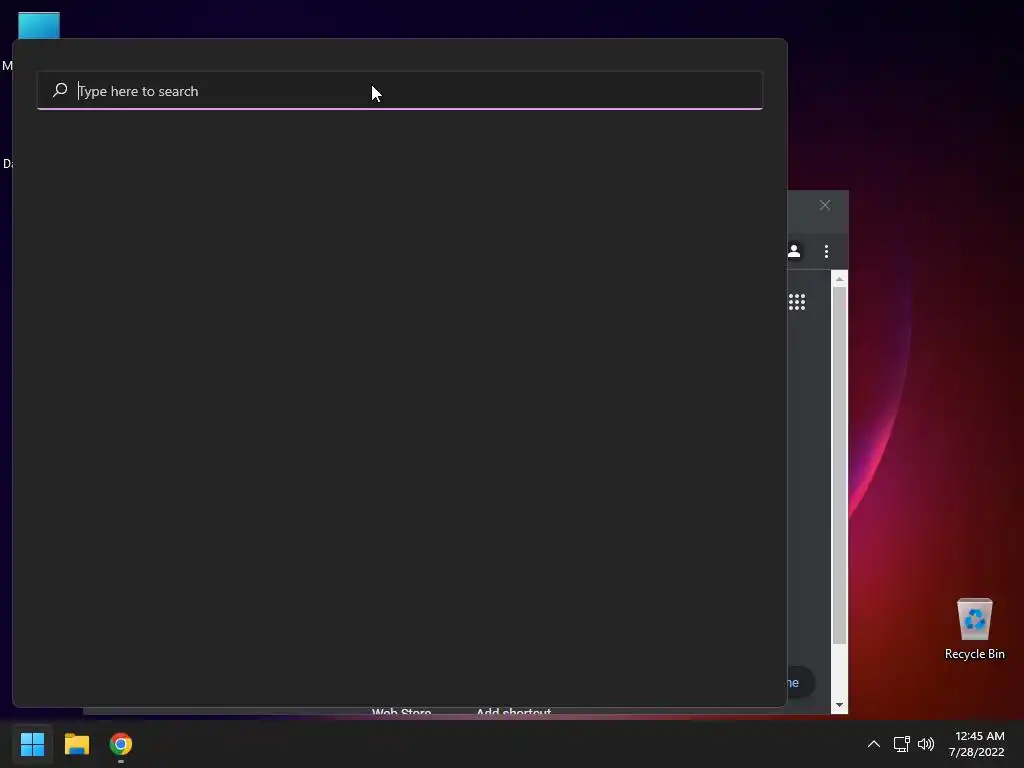1024x768 pixels.
Task: Open the Google apps grid icon
Action: tap(797, 302)
